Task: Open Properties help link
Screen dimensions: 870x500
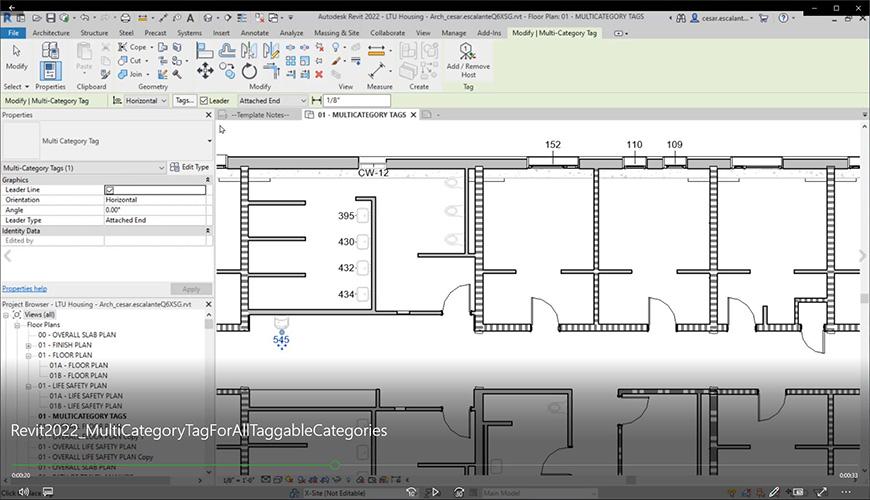Action: [24, 289]
